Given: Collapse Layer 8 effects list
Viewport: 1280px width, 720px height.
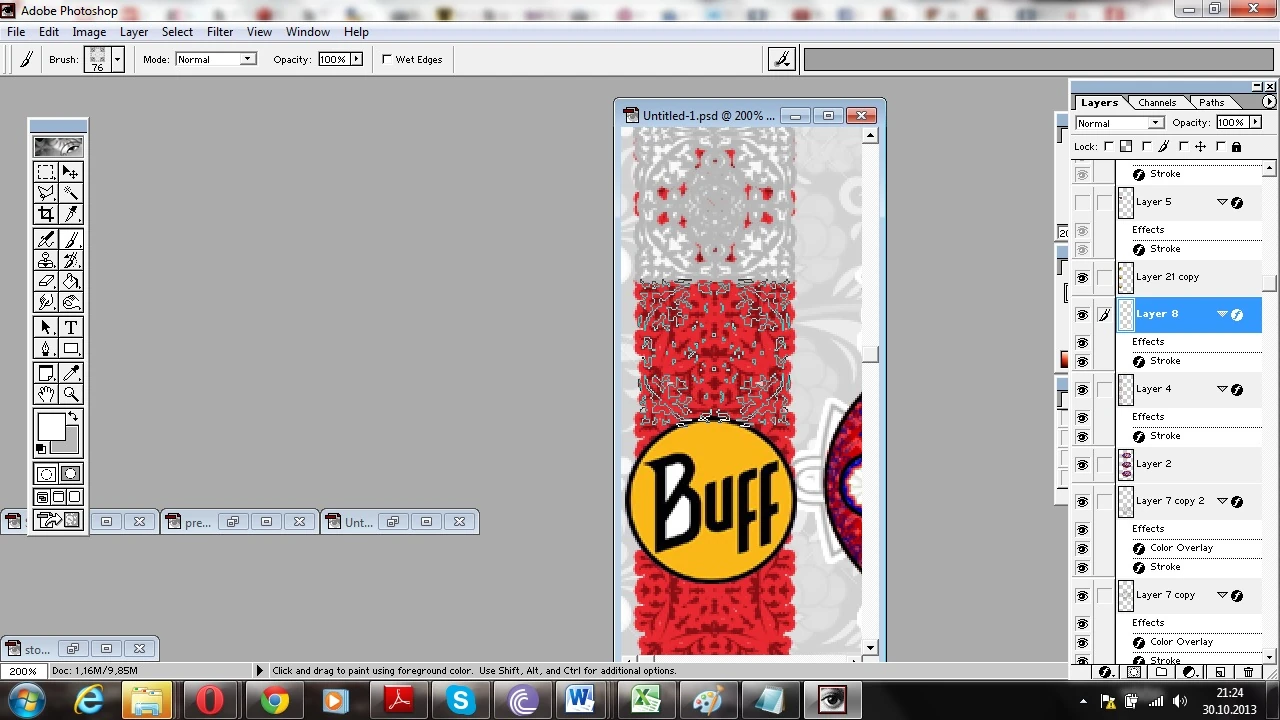Looking at the screenshot, I should point(1222,314).
